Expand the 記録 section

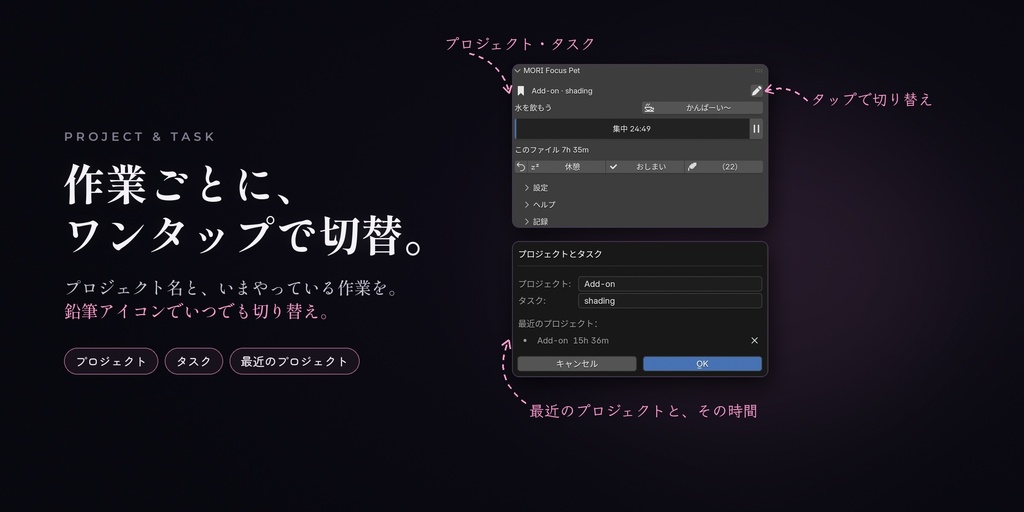[536, 221]
